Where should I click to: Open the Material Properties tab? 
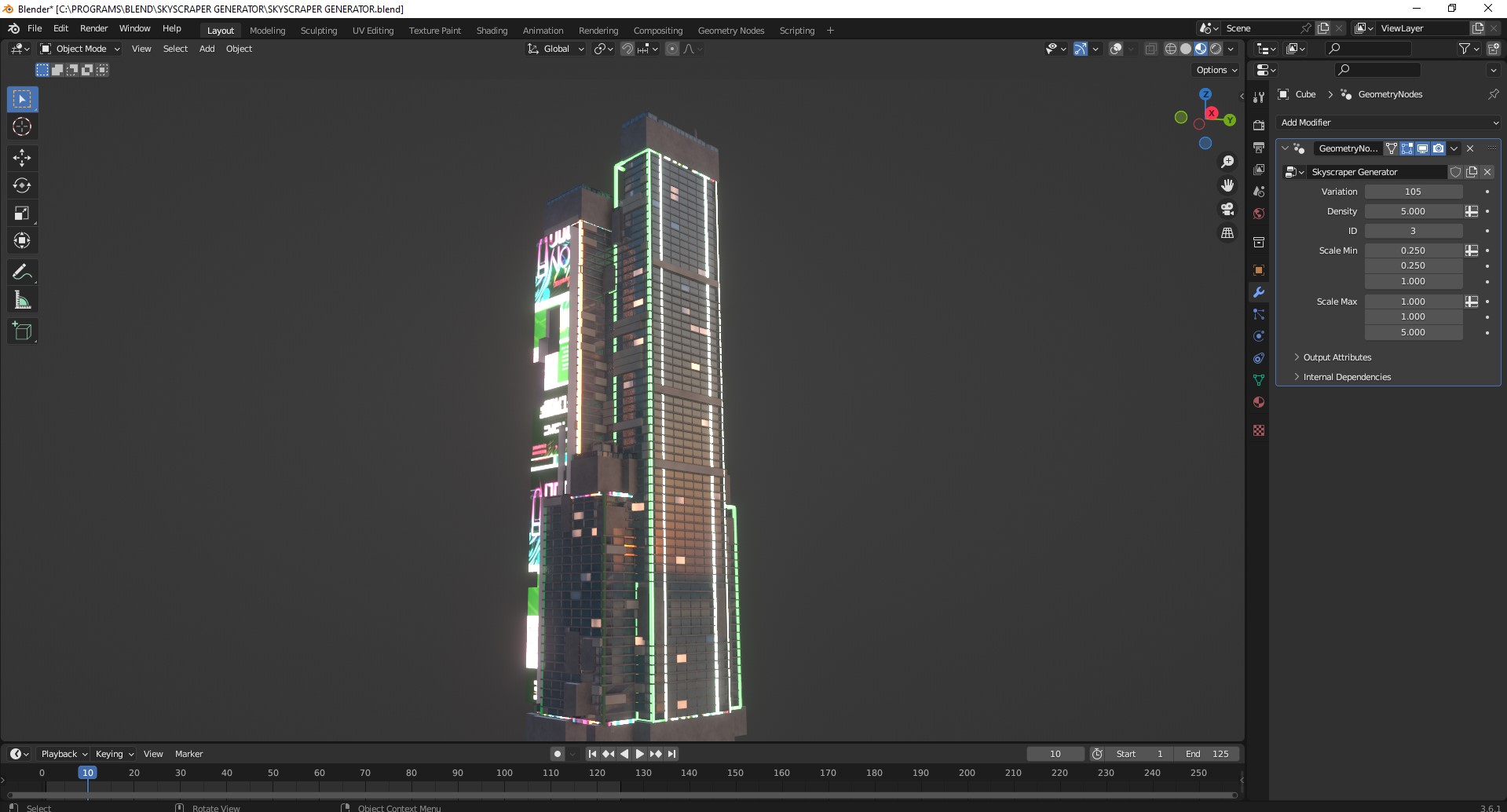coord(1258,401)
